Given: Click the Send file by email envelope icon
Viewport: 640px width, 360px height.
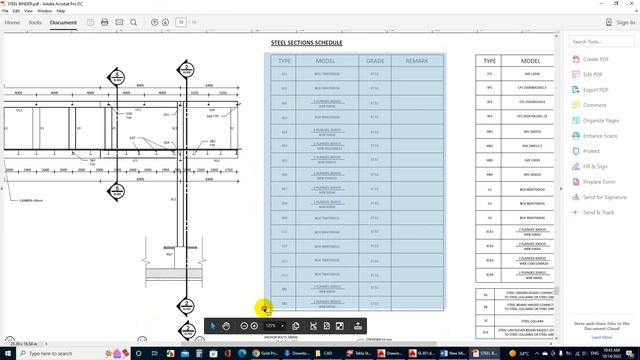Looking at the screenshot, I should coord(119,22).
